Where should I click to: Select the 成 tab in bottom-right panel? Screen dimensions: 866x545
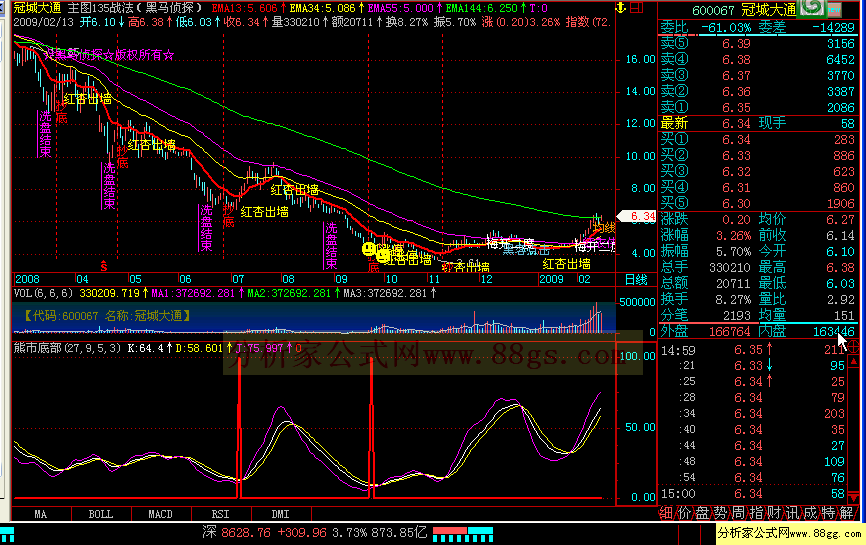click(810, 513)
